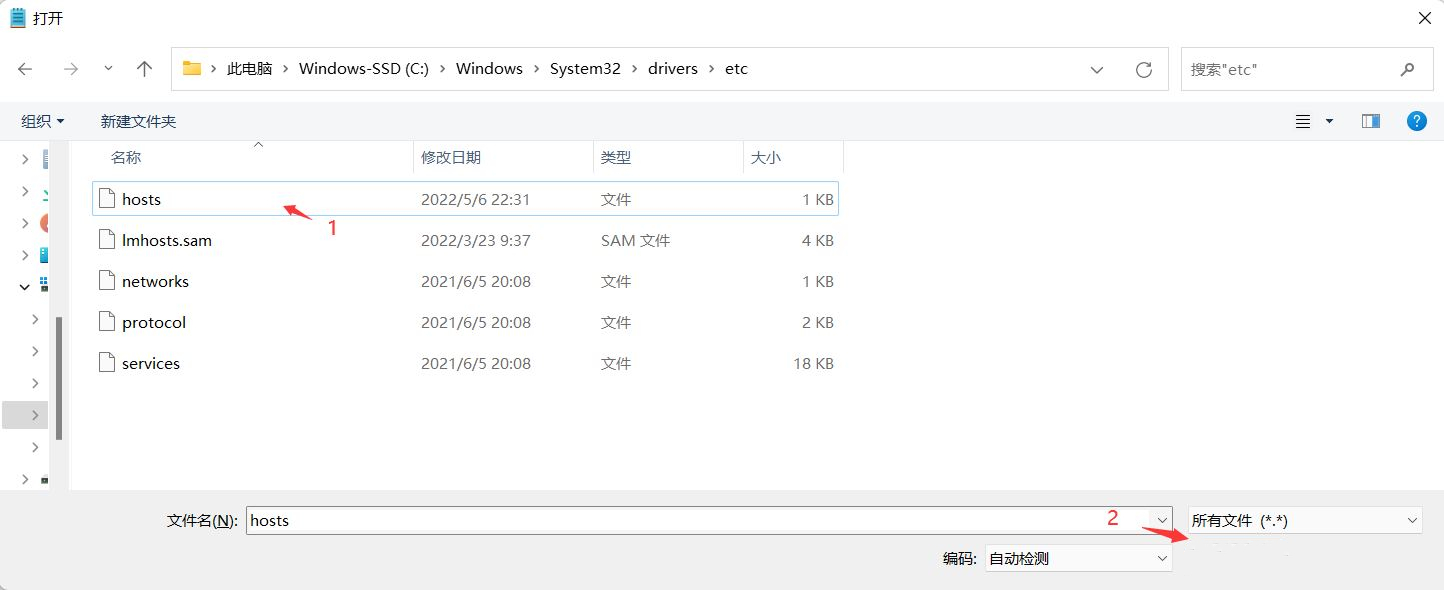The image size is (1444, 590).
Task: Open Help via the question mark icon
Action: 1416,121
